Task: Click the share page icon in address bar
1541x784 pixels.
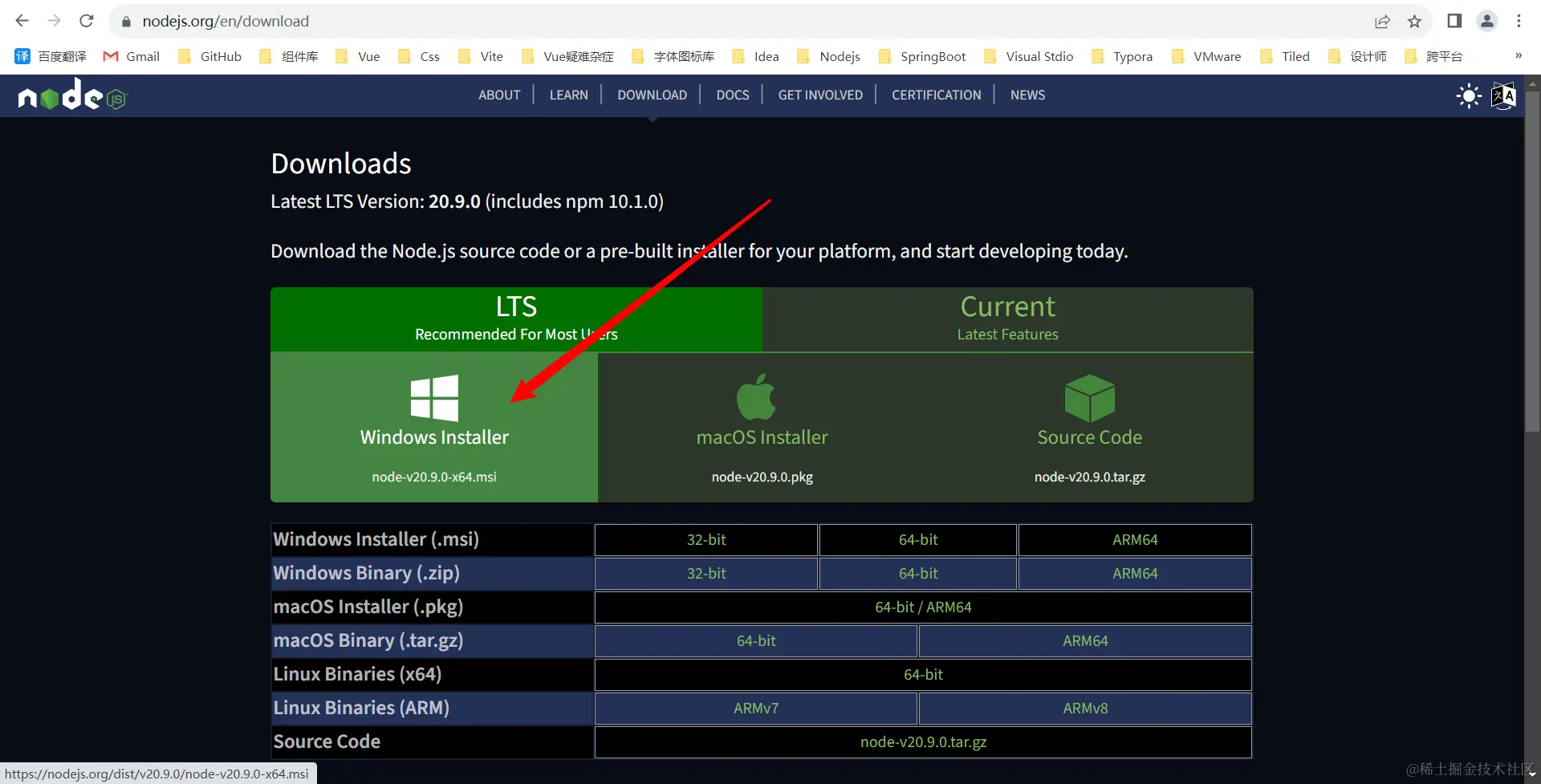Action: [1382, 22]
